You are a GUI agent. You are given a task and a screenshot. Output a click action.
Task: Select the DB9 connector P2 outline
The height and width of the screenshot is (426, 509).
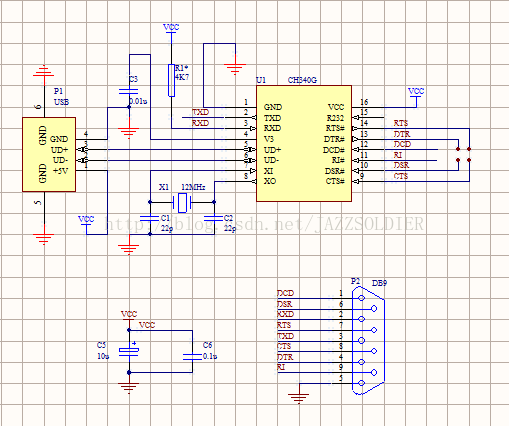click(368, 340)
